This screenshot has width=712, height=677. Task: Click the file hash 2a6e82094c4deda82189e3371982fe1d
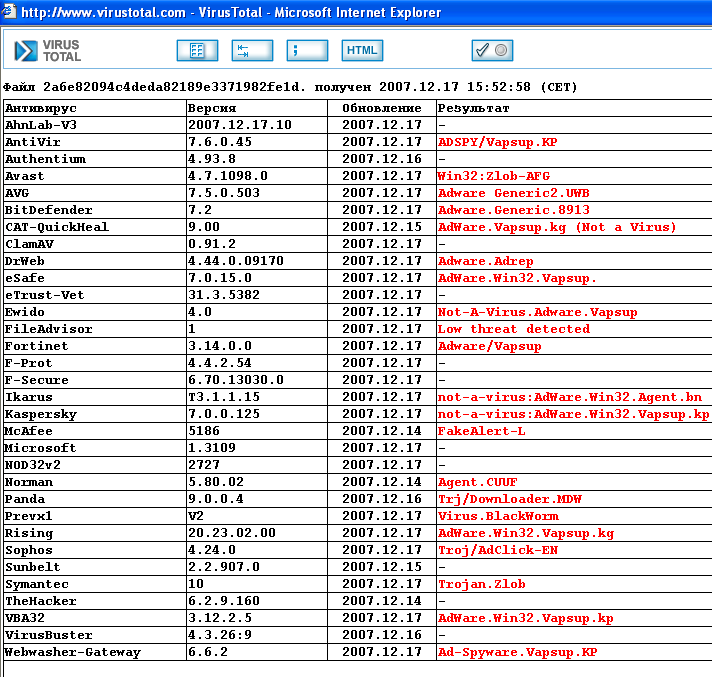174,87
